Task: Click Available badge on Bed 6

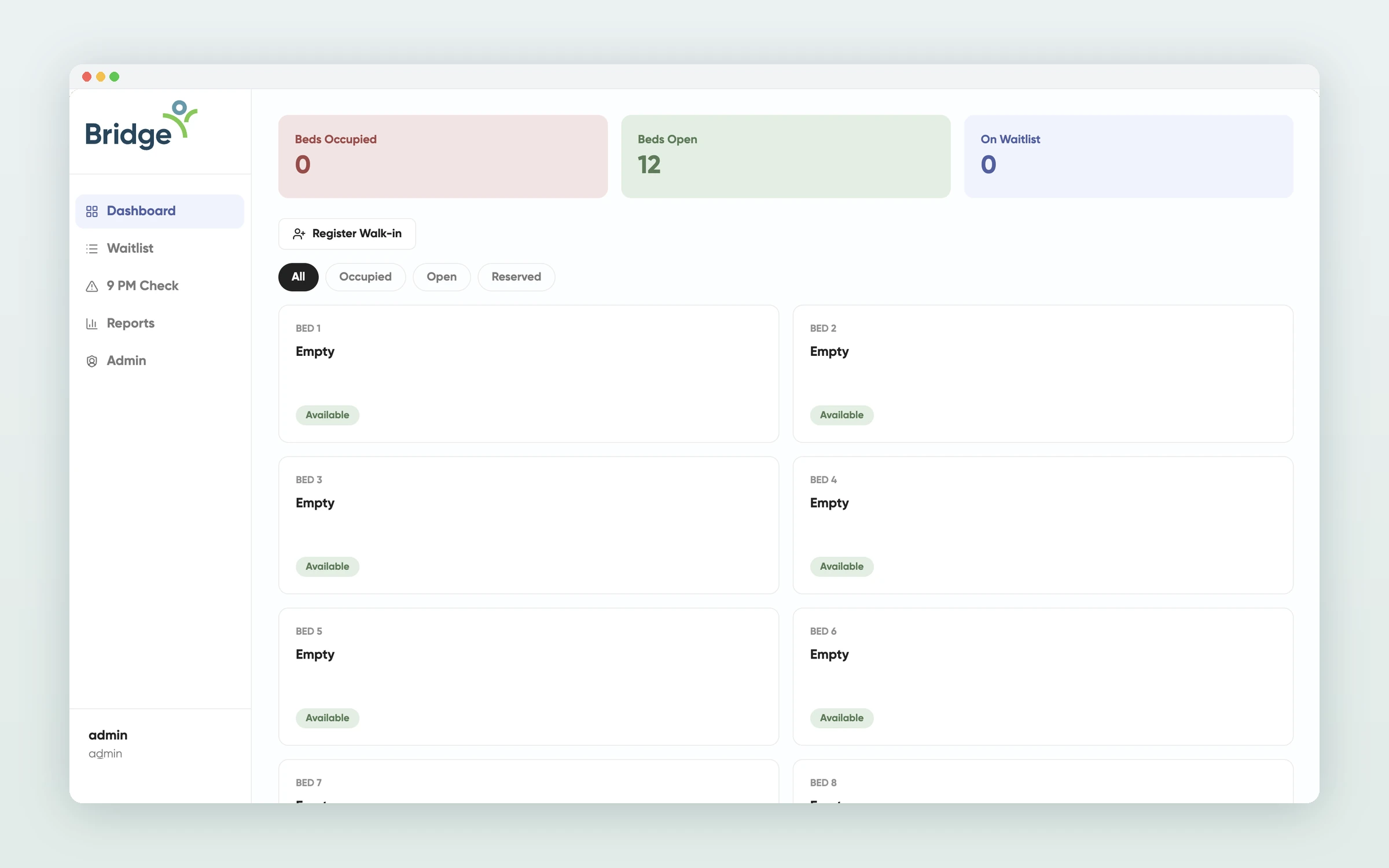Action: [x=842, y=718]
